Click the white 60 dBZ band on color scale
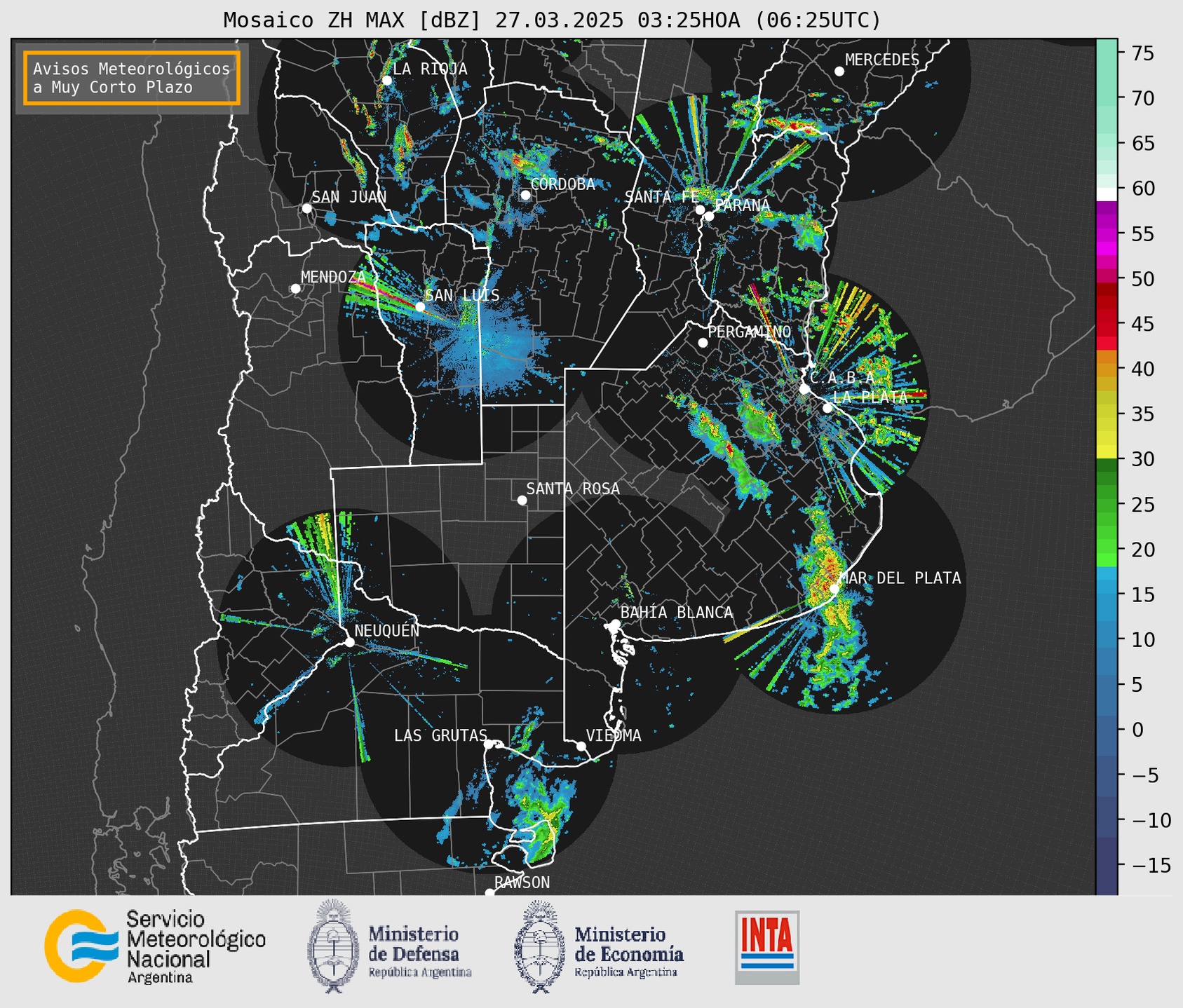Image resolution: width=1183 pixels, height=1008 pixels. click(x=1107, y=193)
